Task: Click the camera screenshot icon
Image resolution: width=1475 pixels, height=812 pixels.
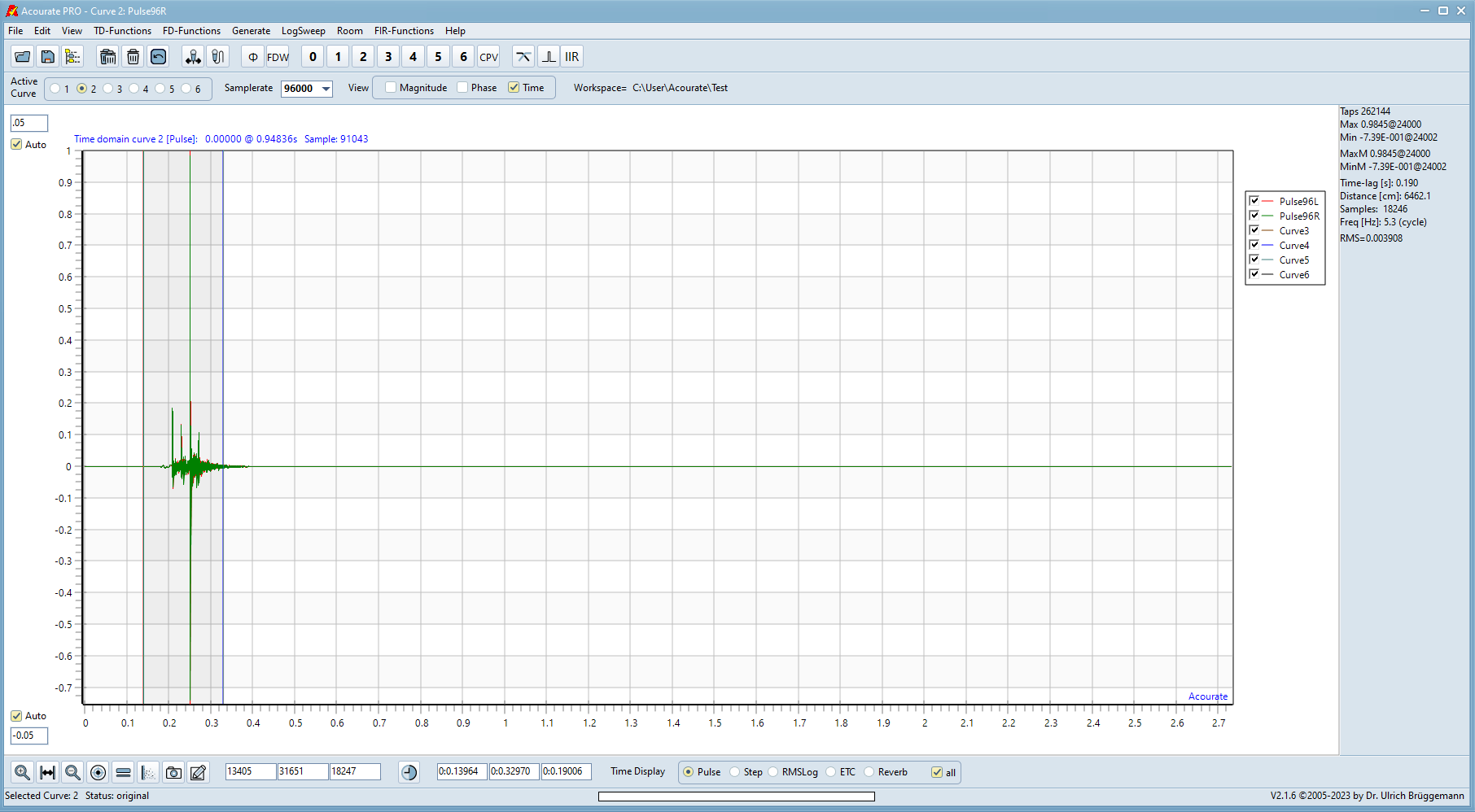Action: [x=173, y=772]
